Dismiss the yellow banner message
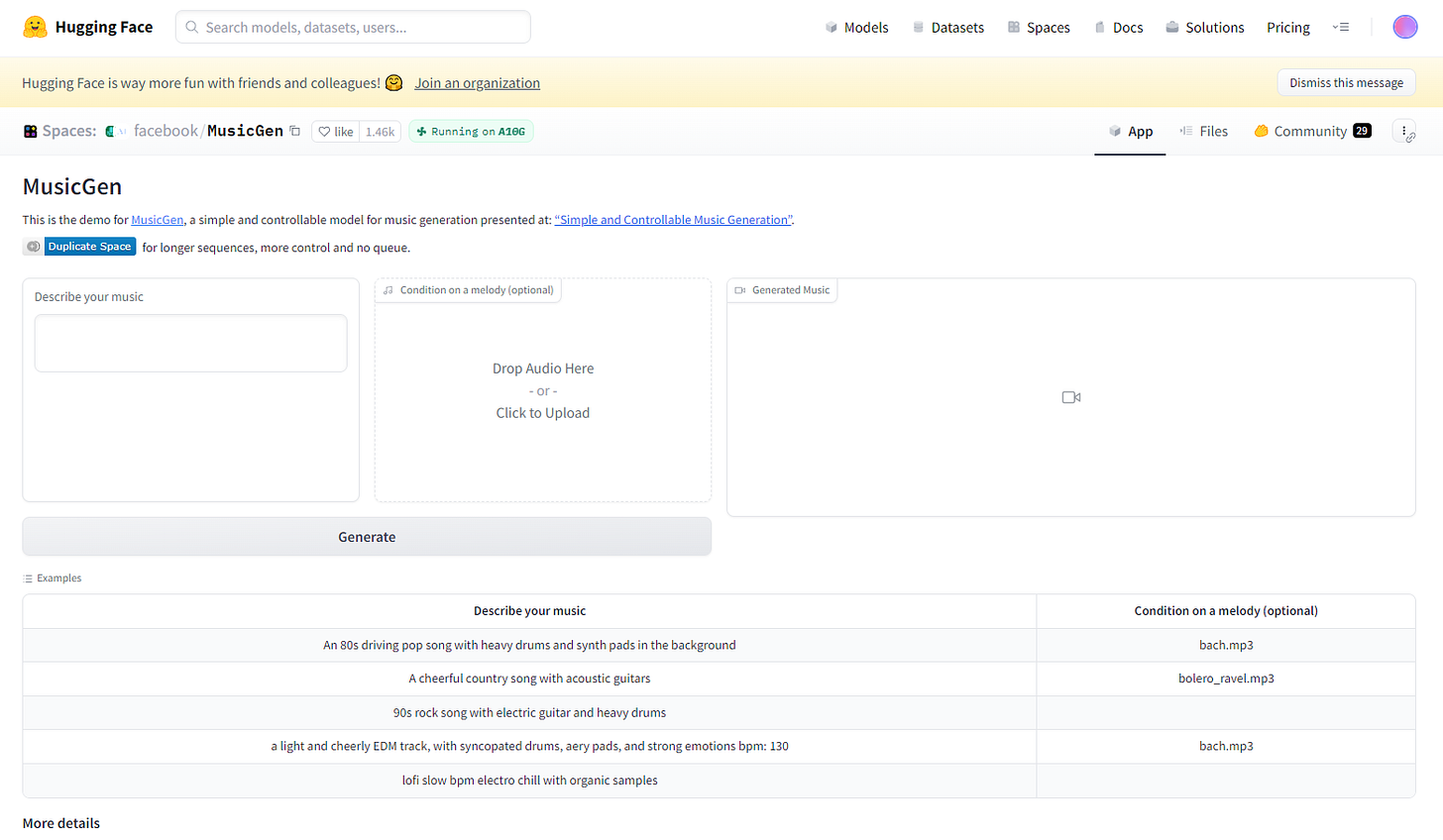 1346,83
